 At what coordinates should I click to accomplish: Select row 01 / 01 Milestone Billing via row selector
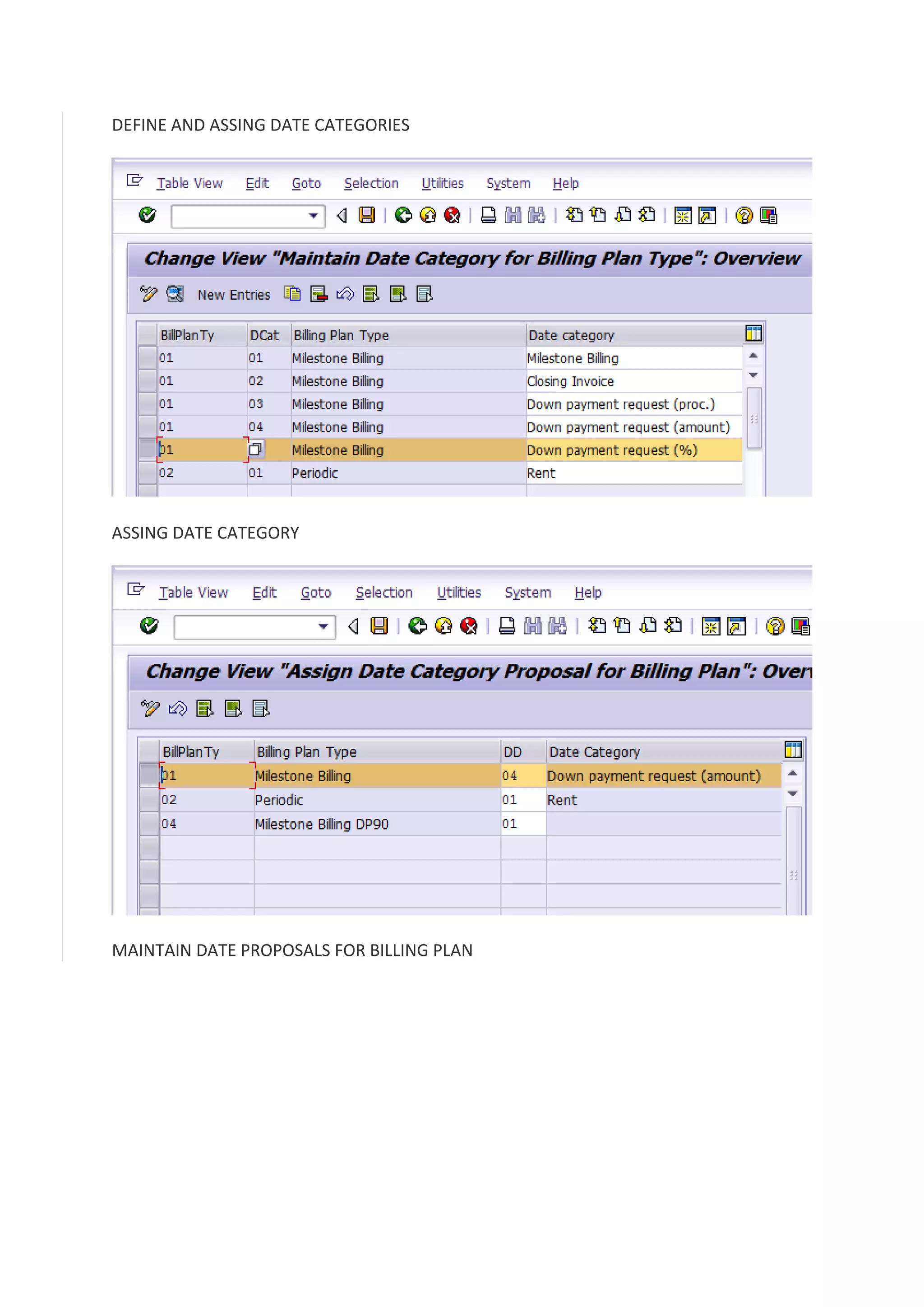click(x=148, y=358)
